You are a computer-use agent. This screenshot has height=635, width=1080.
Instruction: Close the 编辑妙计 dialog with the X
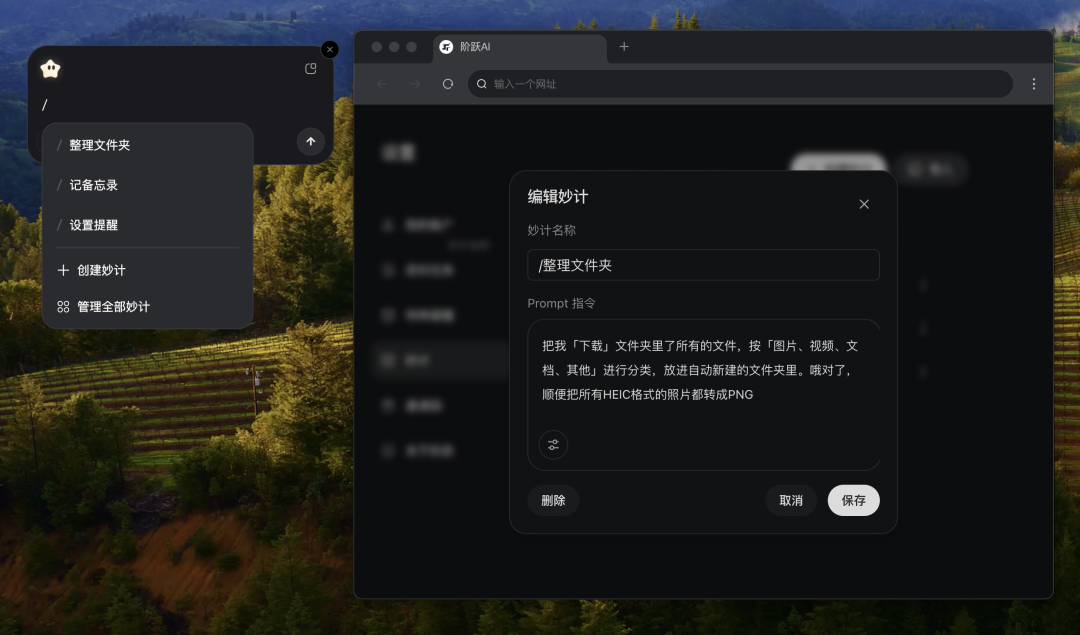coord(864,205)
